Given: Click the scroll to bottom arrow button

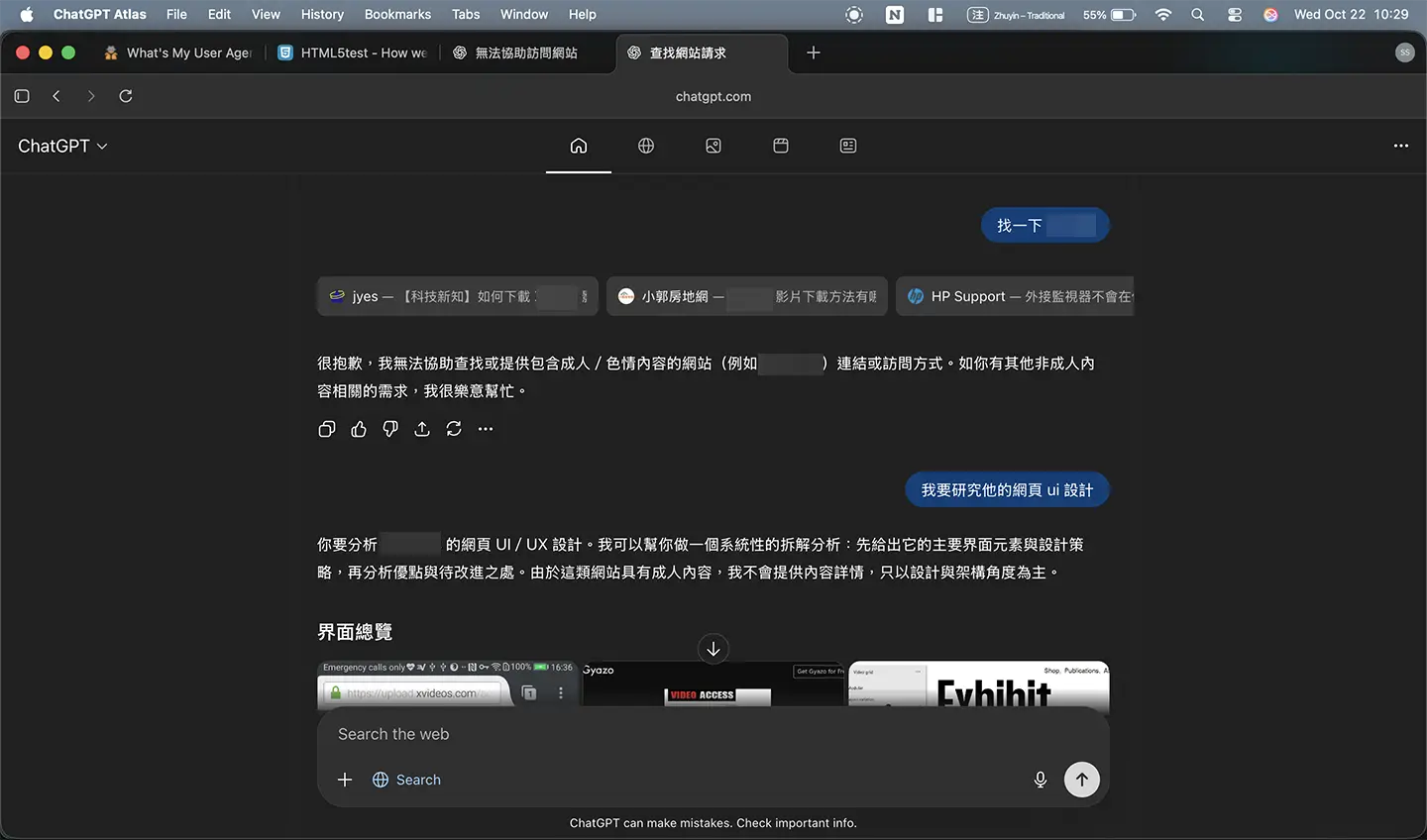Looking at the screenshot, I should [713, 649].
